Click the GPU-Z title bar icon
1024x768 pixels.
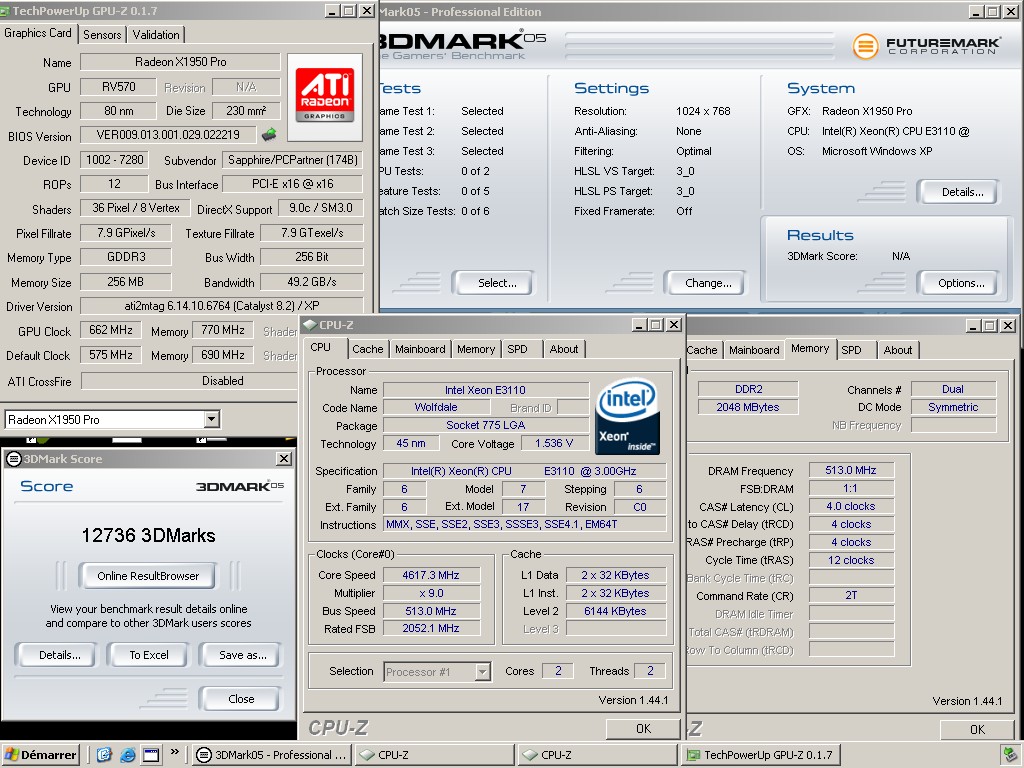5,11
